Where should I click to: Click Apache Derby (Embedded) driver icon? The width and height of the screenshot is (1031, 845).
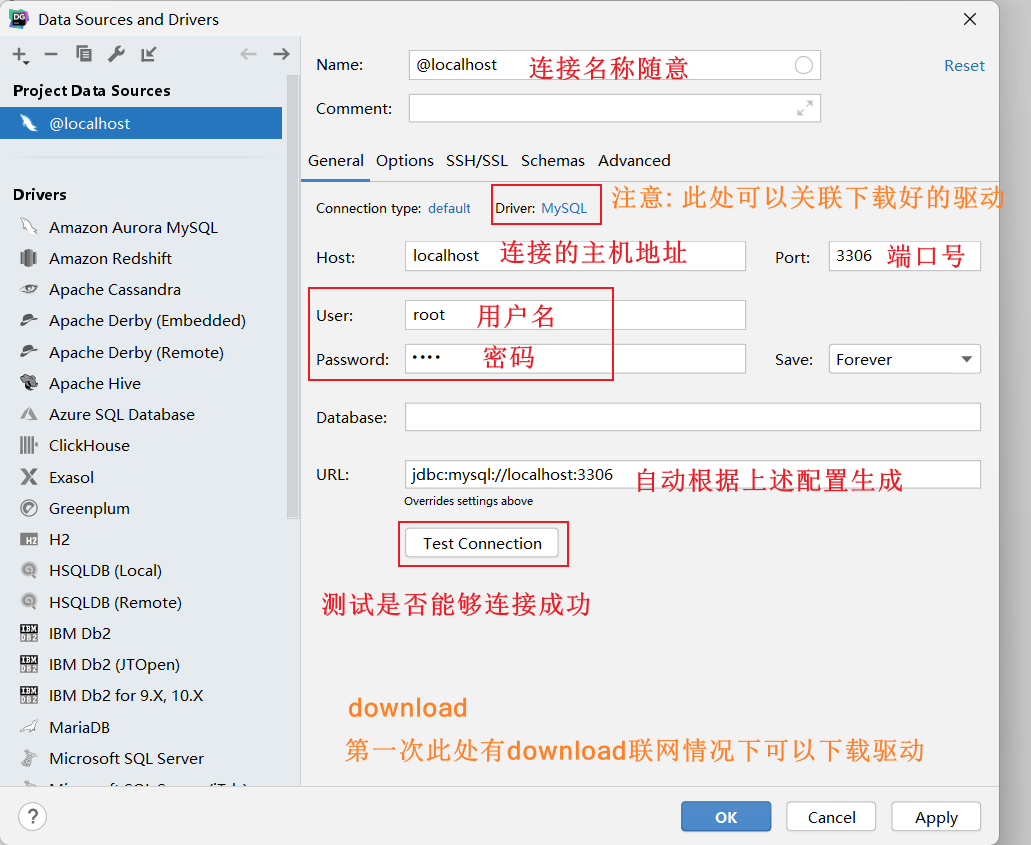pos(29,320)
